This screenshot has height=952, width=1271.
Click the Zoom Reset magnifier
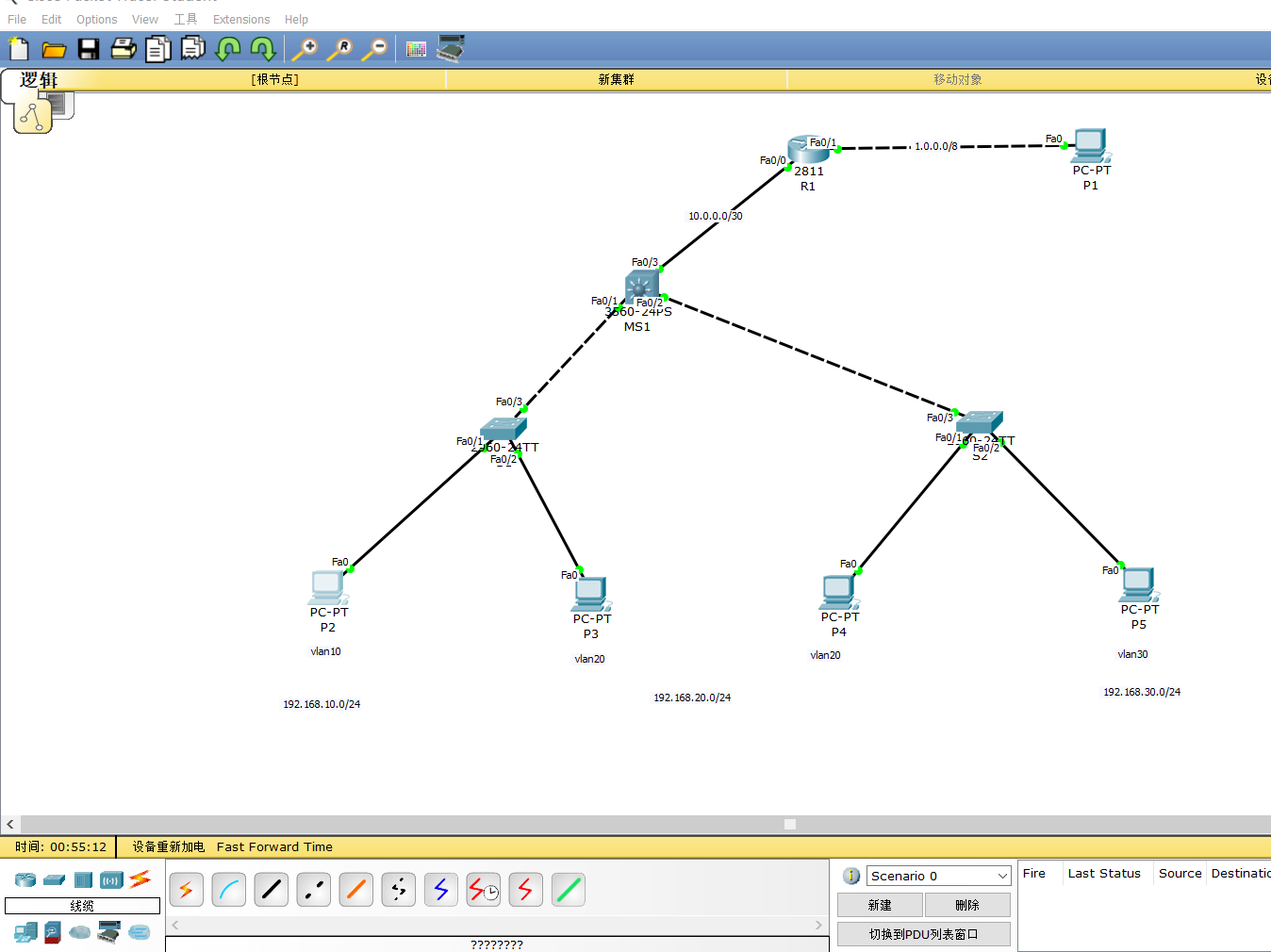[x=339, y=49]
